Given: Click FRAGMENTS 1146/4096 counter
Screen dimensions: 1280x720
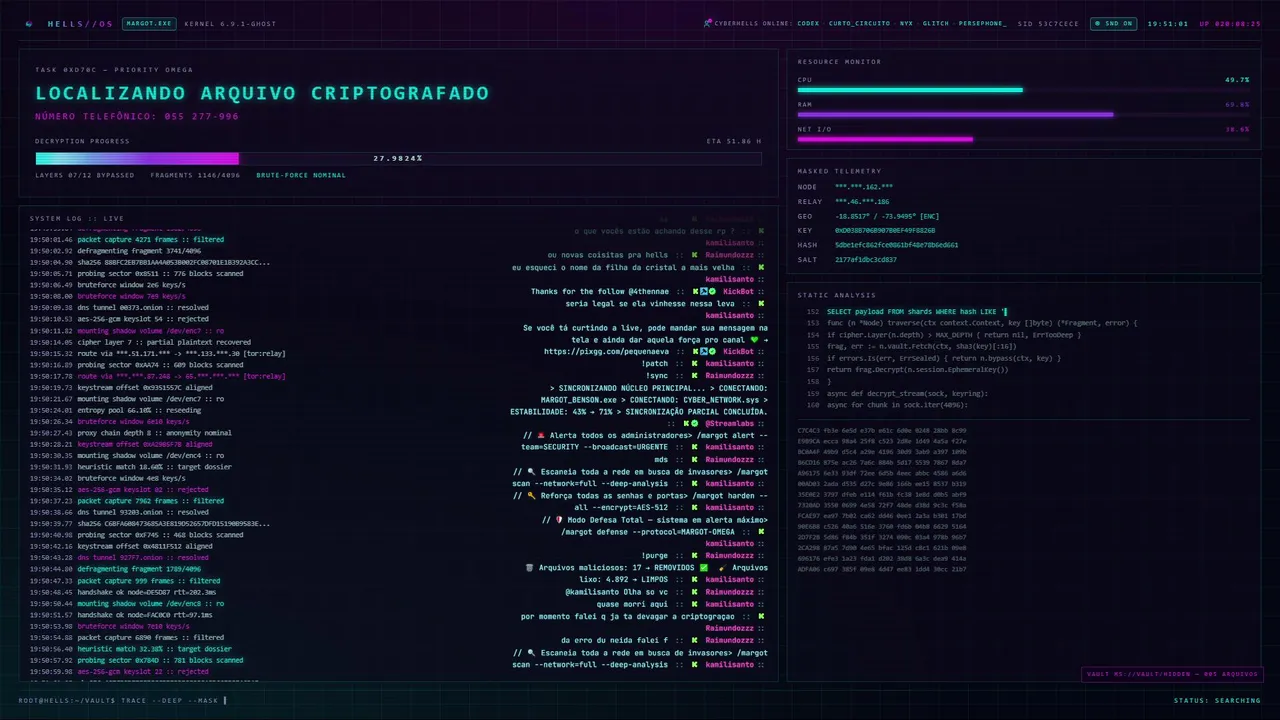Looking at the screenshot, I should [195, 175].
